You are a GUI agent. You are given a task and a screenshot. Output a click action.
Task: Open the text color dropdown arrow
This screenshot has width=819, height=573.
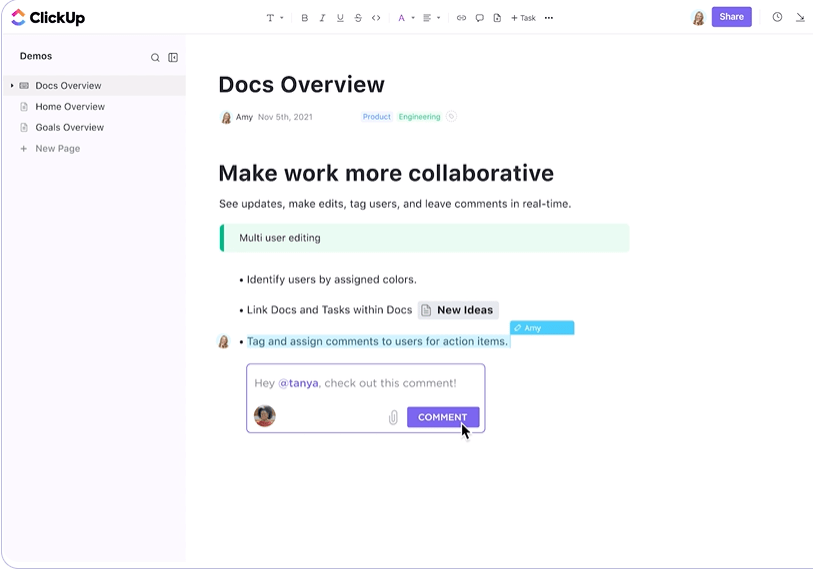pos(413,18)
